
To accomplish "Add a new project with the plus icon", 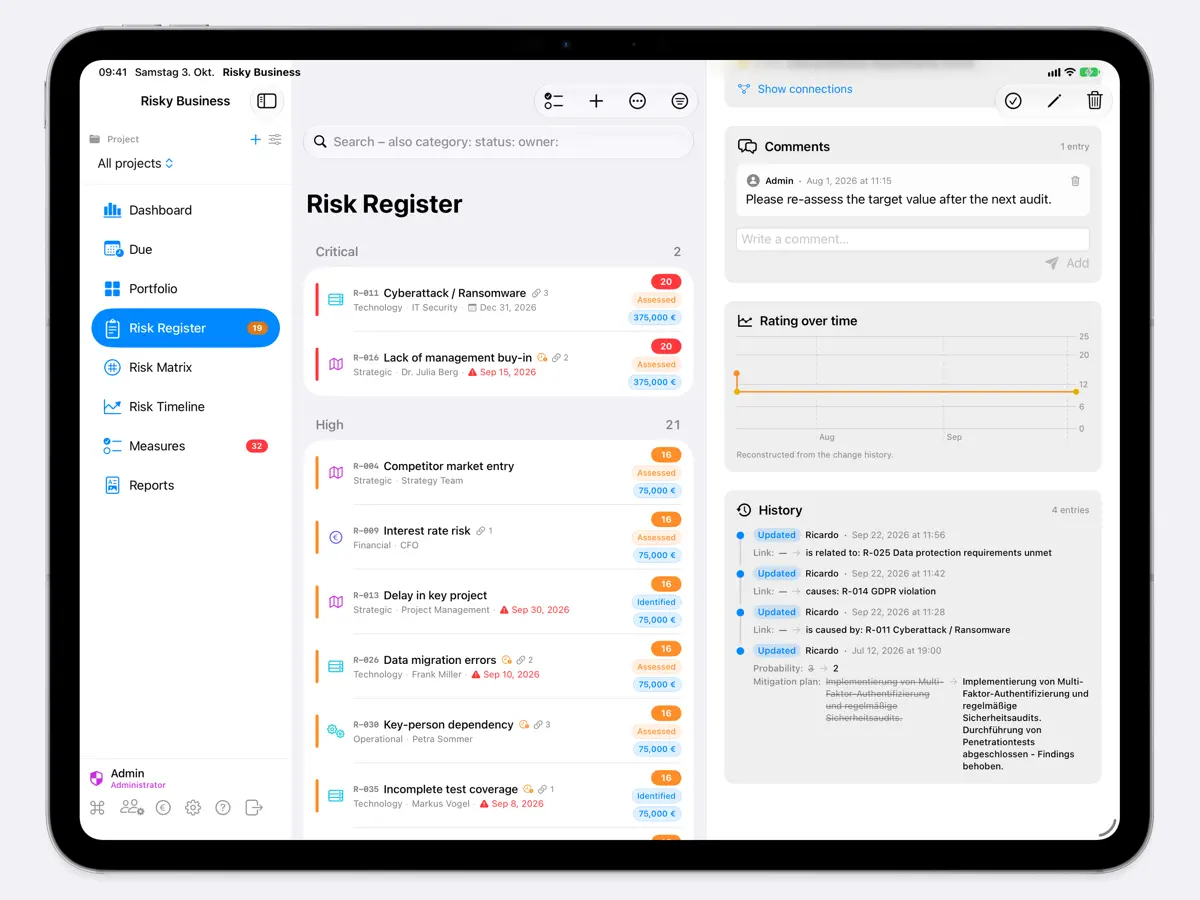I will point(255,140).
